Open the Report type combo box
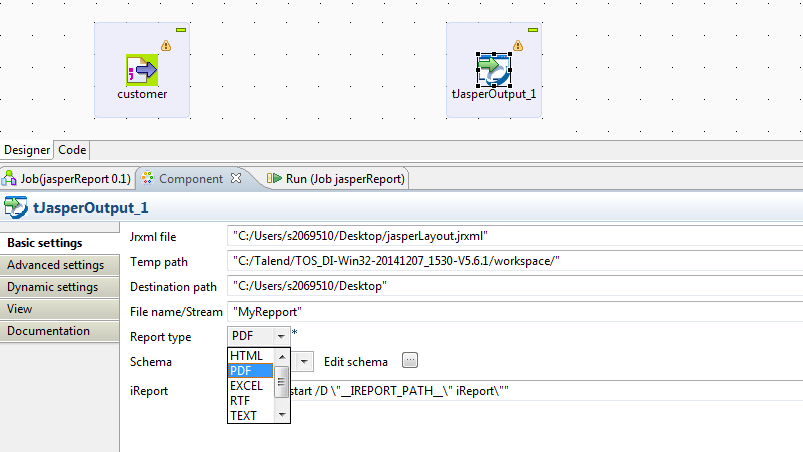803x452 pixels. pyautogui.click(x=259, y=336)
